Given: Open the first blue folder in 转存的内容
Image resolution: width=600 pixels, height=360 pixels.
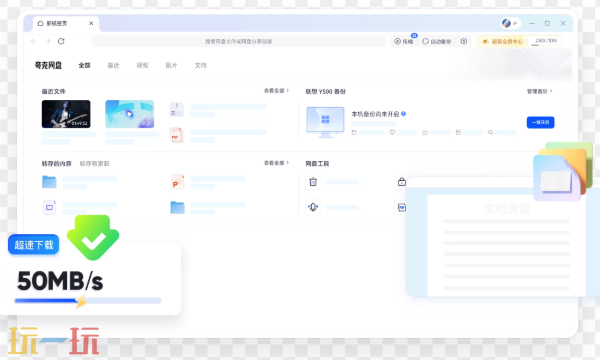Looking at the screenshot, I should [49, 182].
